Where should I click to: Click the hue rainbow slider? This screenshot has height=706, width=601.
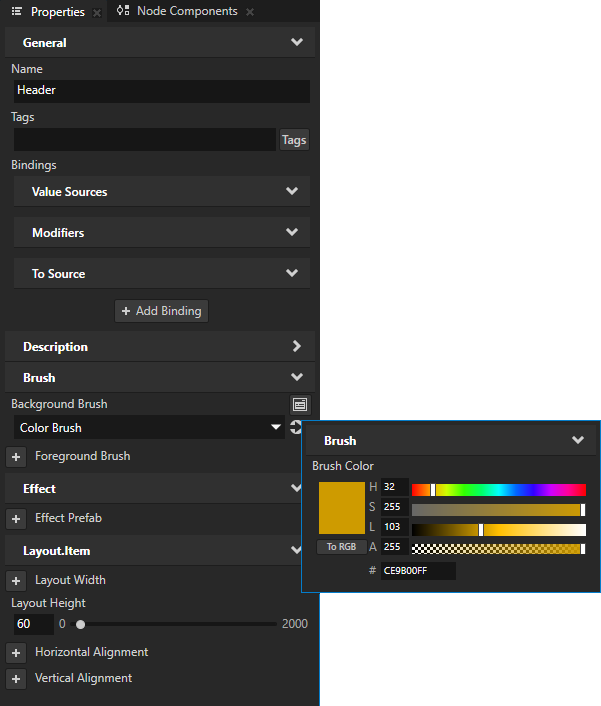(x=499, y=490)
